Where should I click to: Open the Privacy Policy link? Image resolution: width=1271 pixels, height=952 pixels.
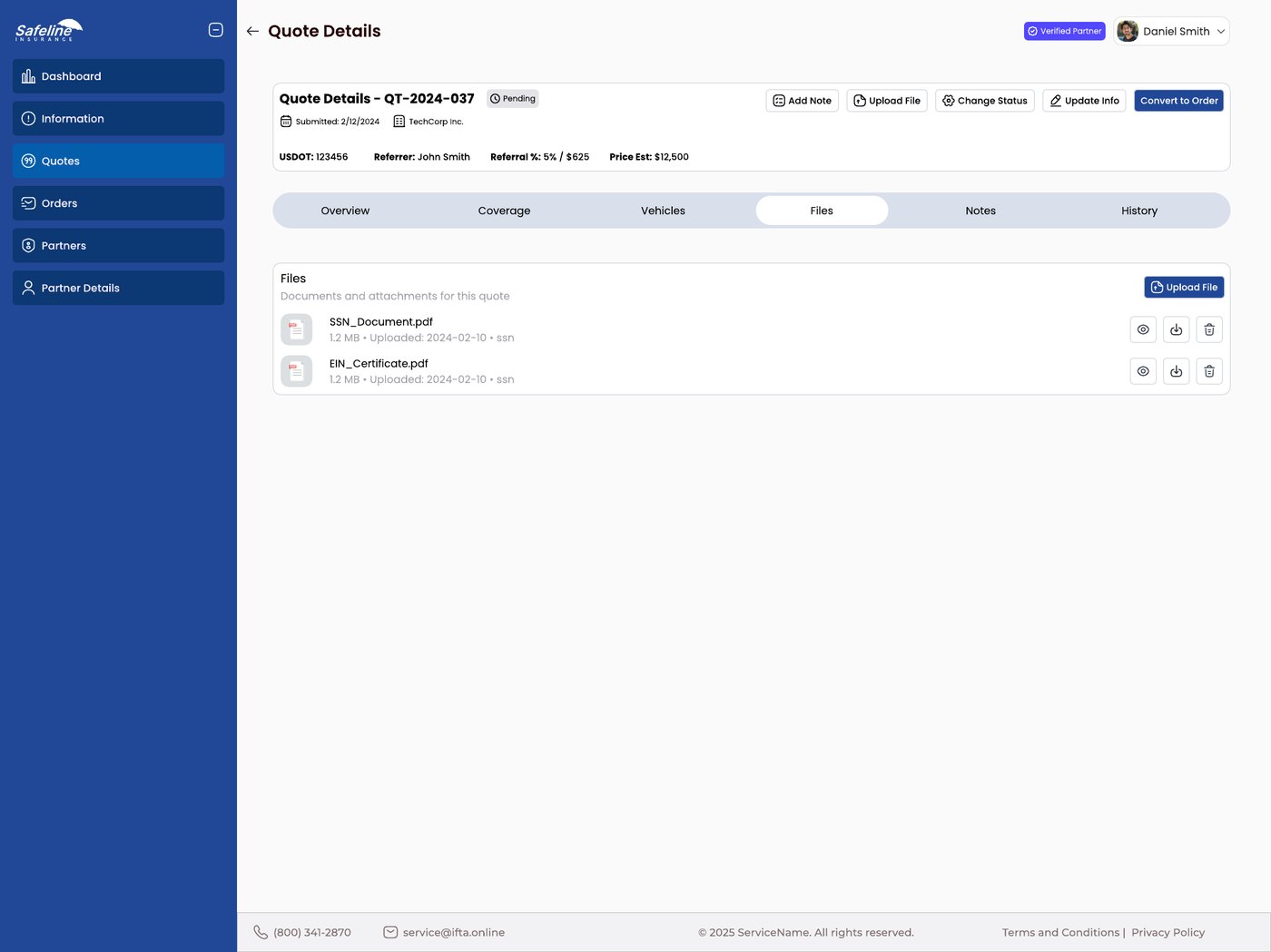(x=1168, y=932)
